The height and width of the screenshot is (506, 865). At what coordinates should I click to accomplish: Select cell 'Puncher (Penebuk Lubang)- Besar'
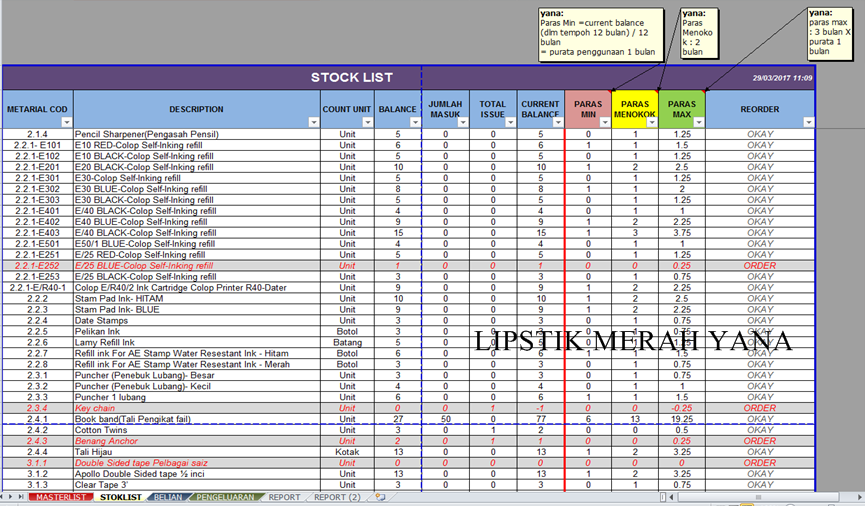pyautogui.click(x=196, y=375)
